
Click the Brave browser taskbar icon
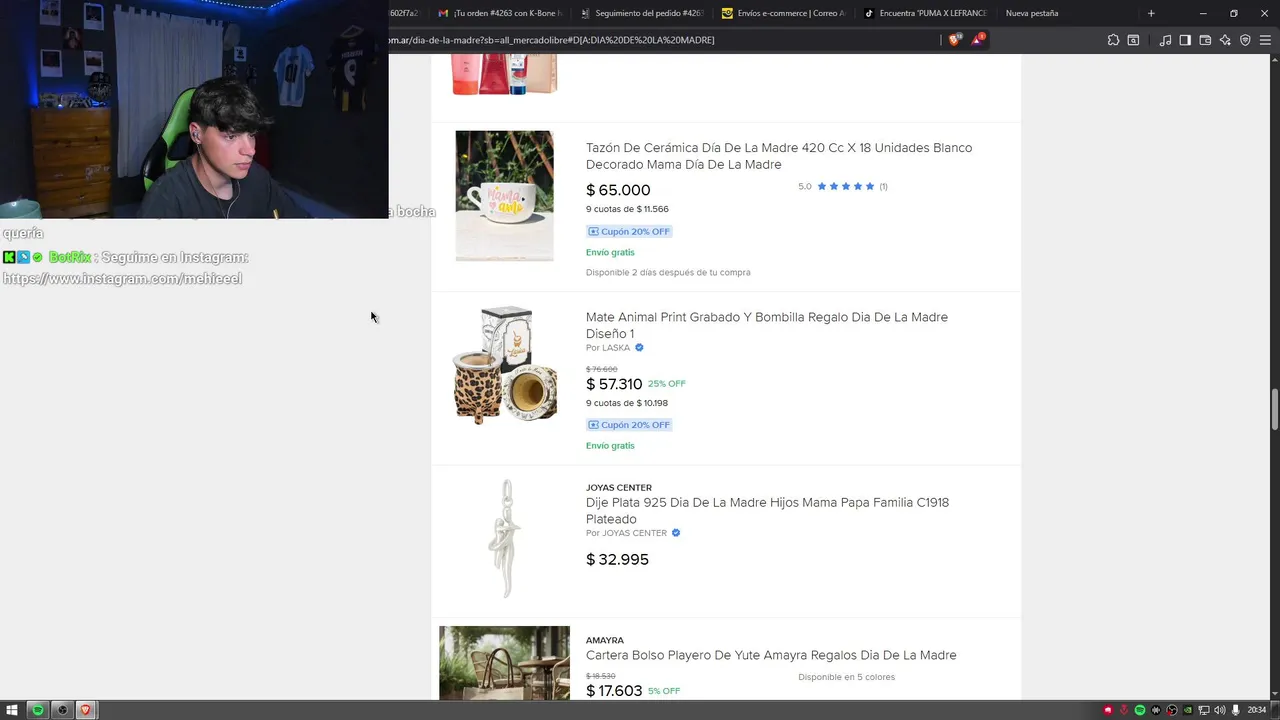point(85,710)
